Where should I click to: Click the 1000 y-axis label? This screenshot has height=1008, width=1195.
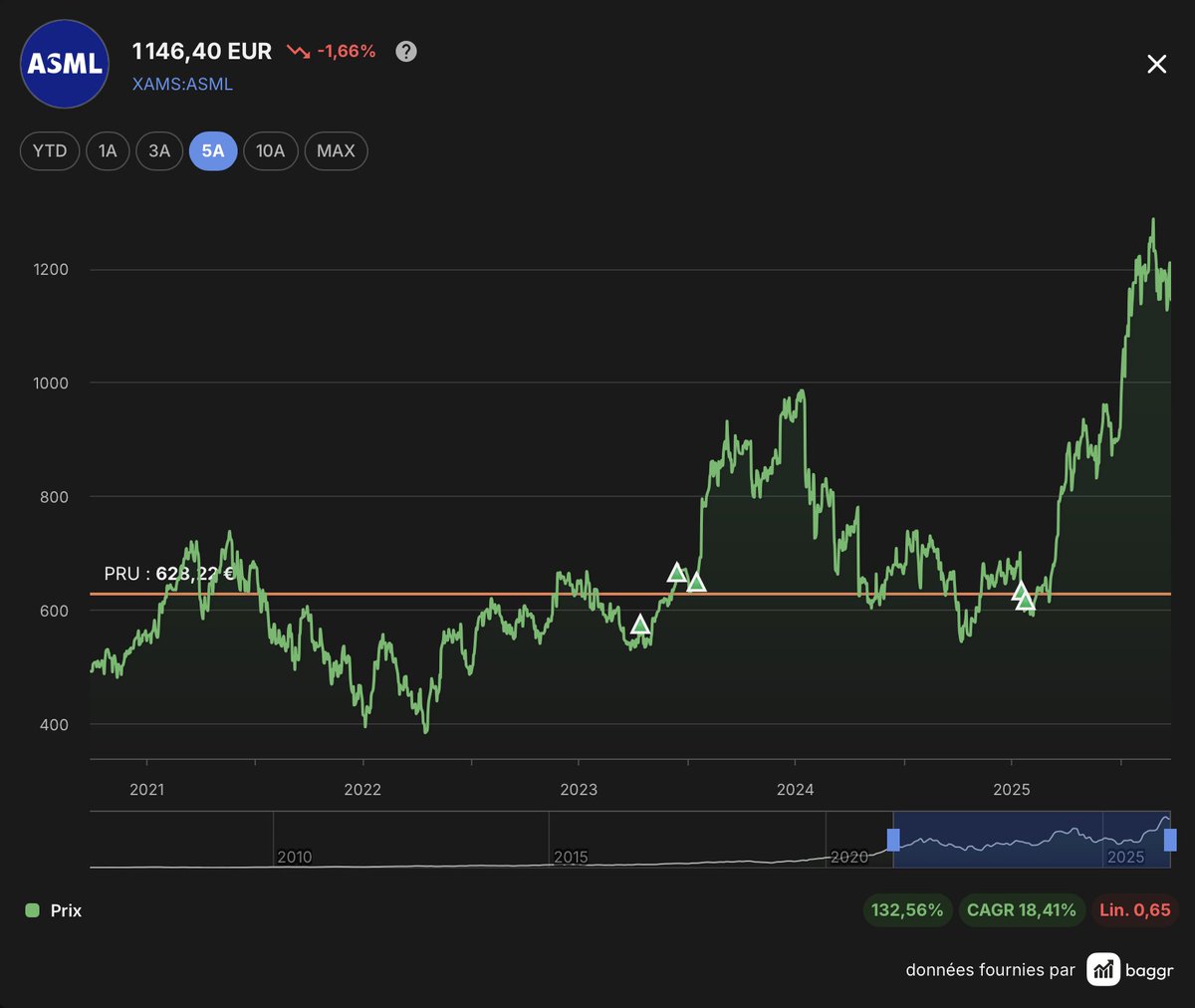(51, 383)
